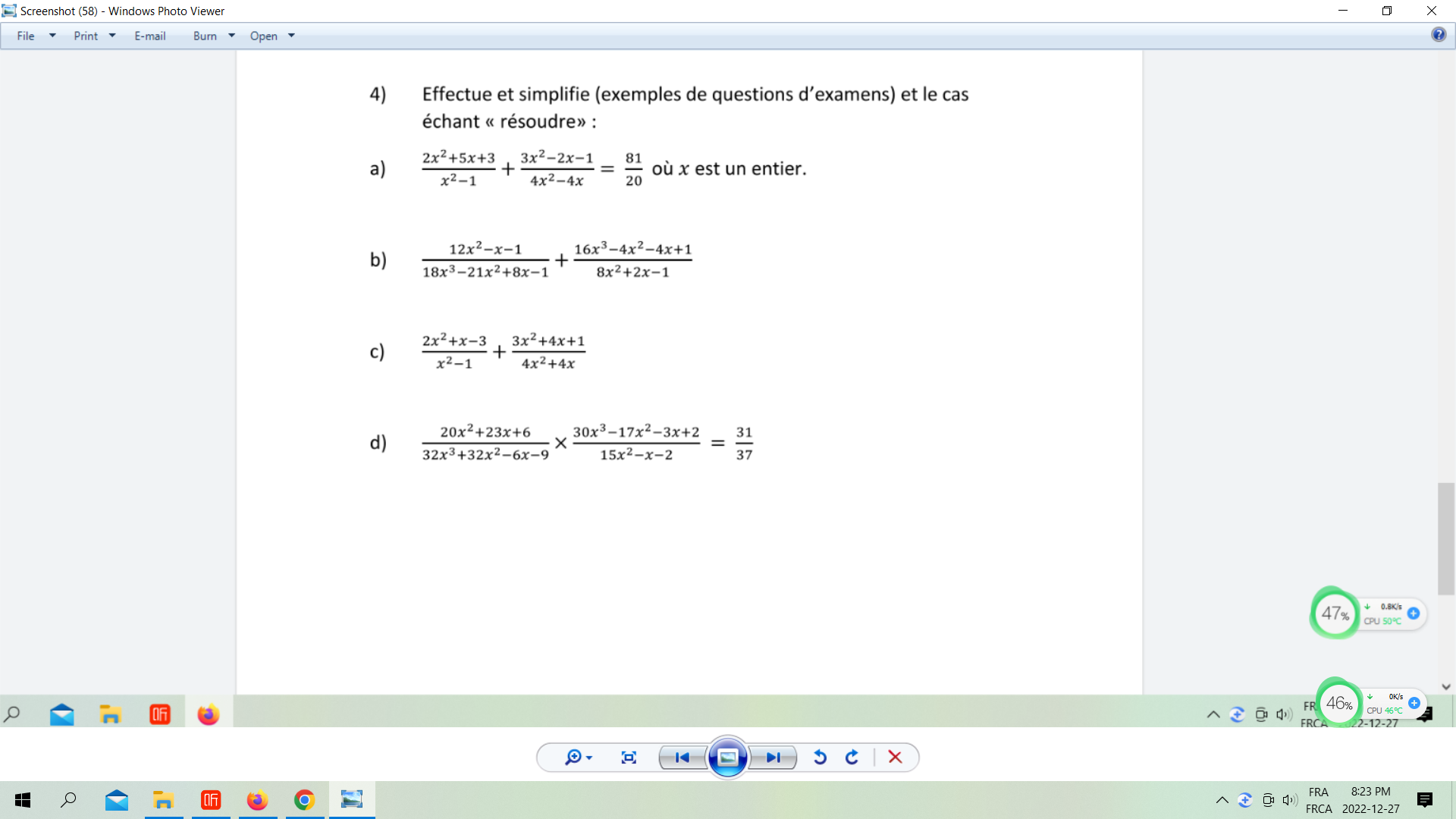Click the E-mail button
This screenshot has width=1456, height=819.
[x=149, y=36]
